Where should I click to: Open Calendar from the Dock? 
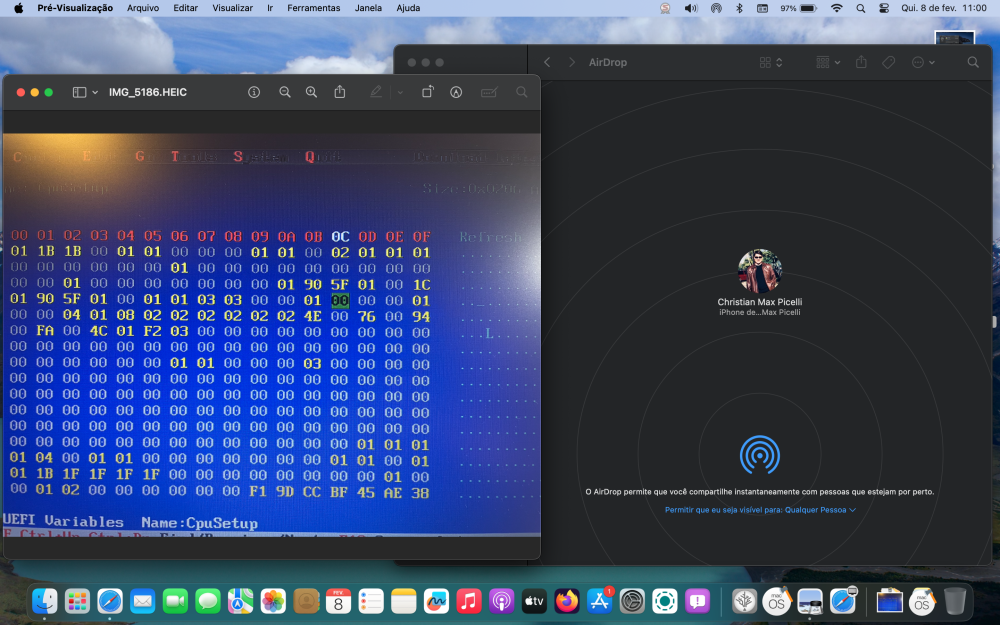tap(339, 601)
